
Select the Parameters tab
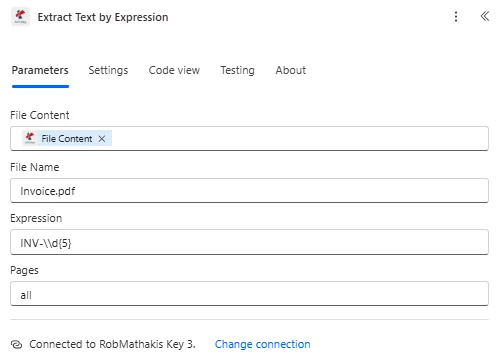40,70
